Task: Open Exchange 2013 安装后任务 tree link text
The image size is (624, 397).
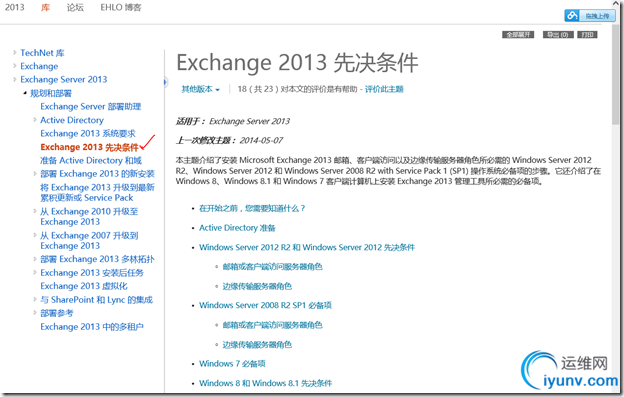Action: tap(92, 272)
